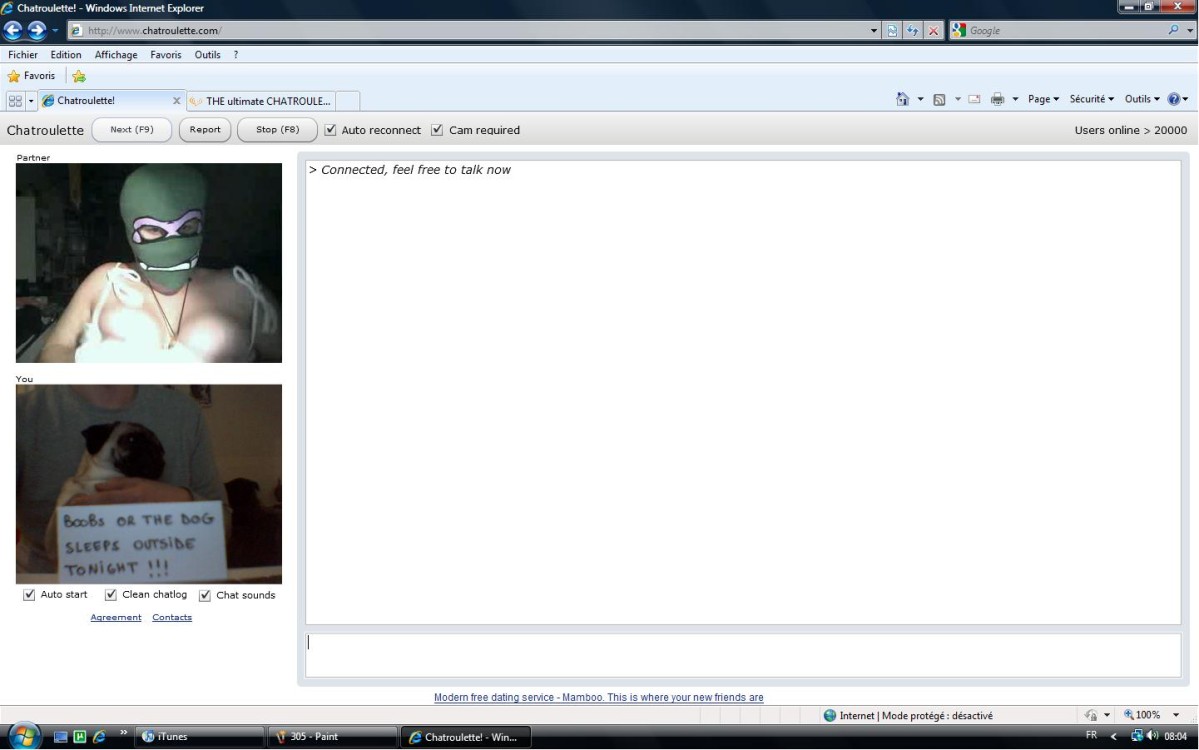Launch the green quick launch app icon
The height and width of the screenshot is (750, 1199).
(x=80, y=737)
